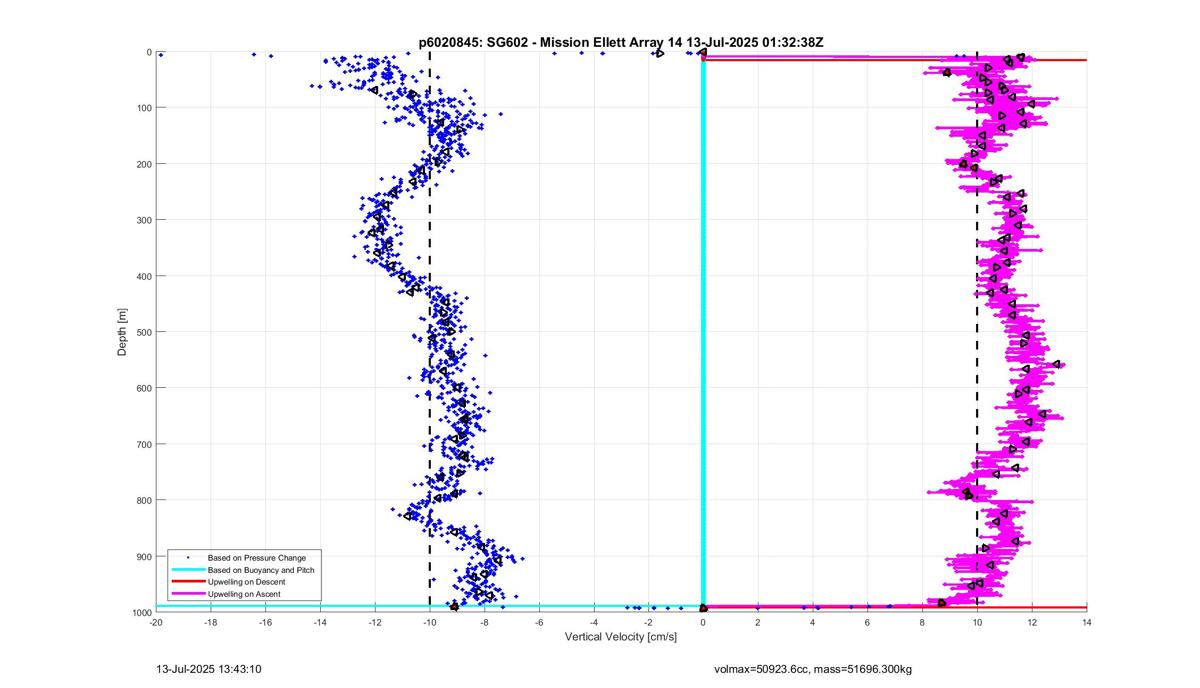Screen dimensions: 1200x688
Task: Click depth axis tick label '400'
Action: pyautogui.click(x=143, y=276)
